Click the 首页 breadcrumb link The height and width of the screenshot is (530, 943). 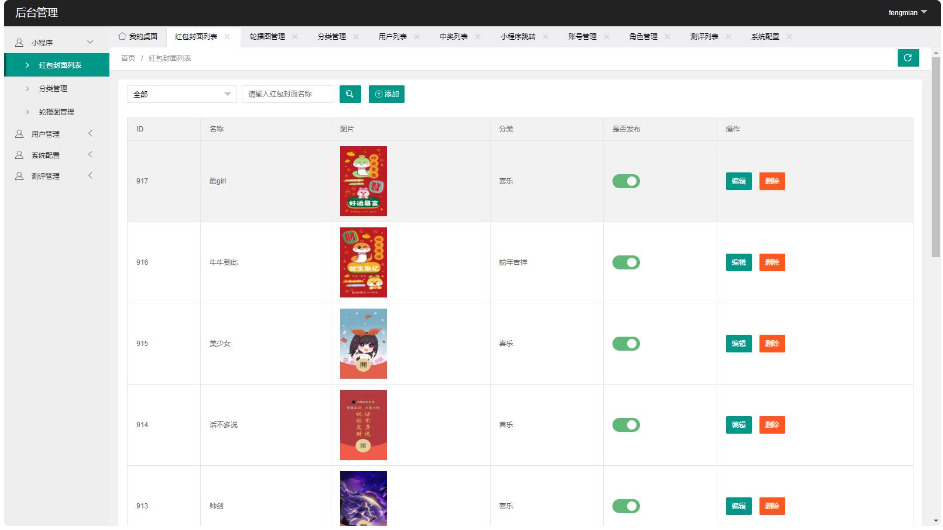128,58
